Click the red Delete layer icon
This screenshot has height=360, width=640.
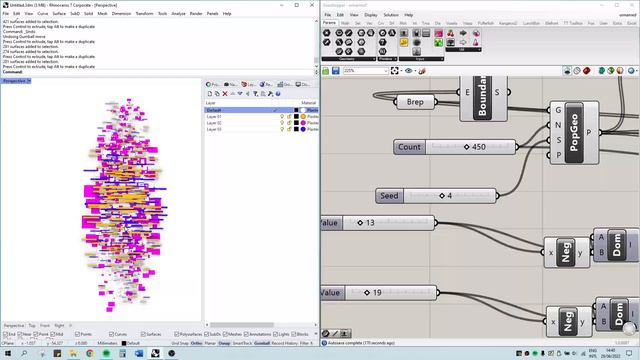click(225, 94)
